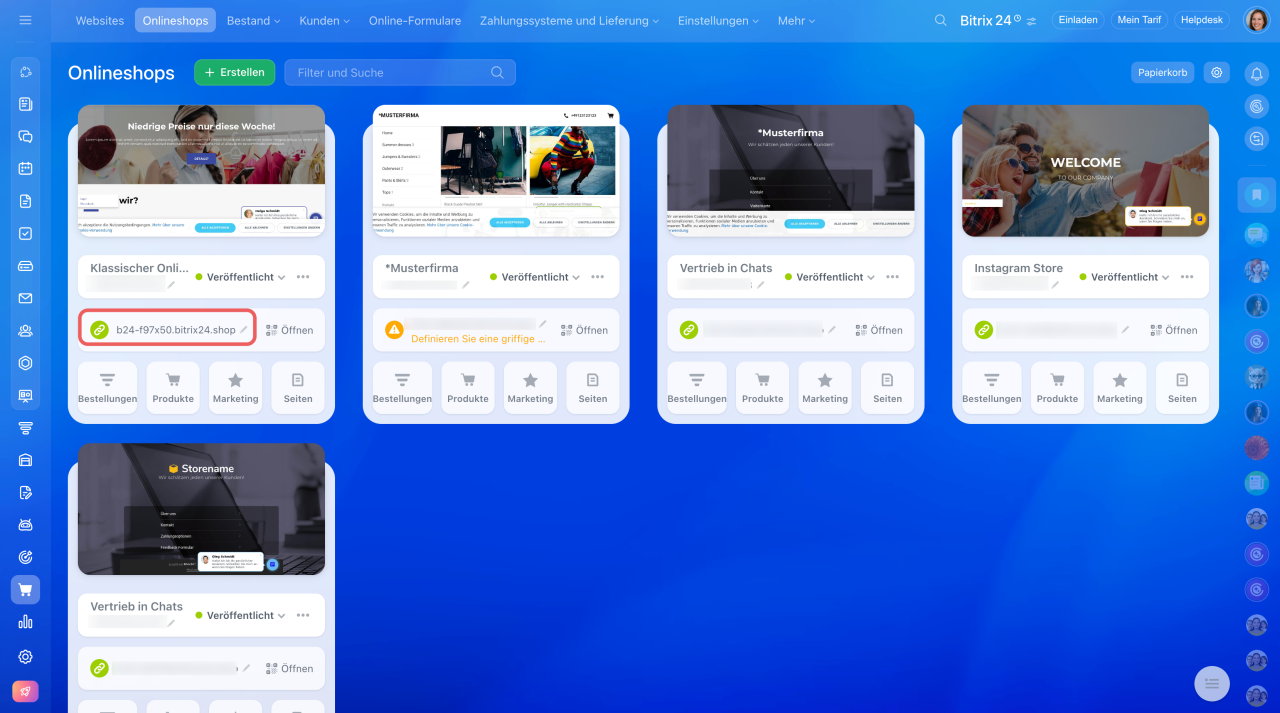Image resolution: width=1280 pixels, height=713 pixels.
Task: Expand the Mehr menu
Action: [796, 20]
